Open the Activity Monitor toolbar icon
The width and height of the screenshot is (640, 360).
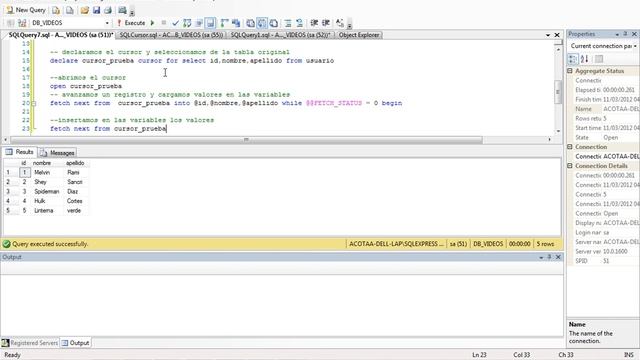tap(122, 10)
